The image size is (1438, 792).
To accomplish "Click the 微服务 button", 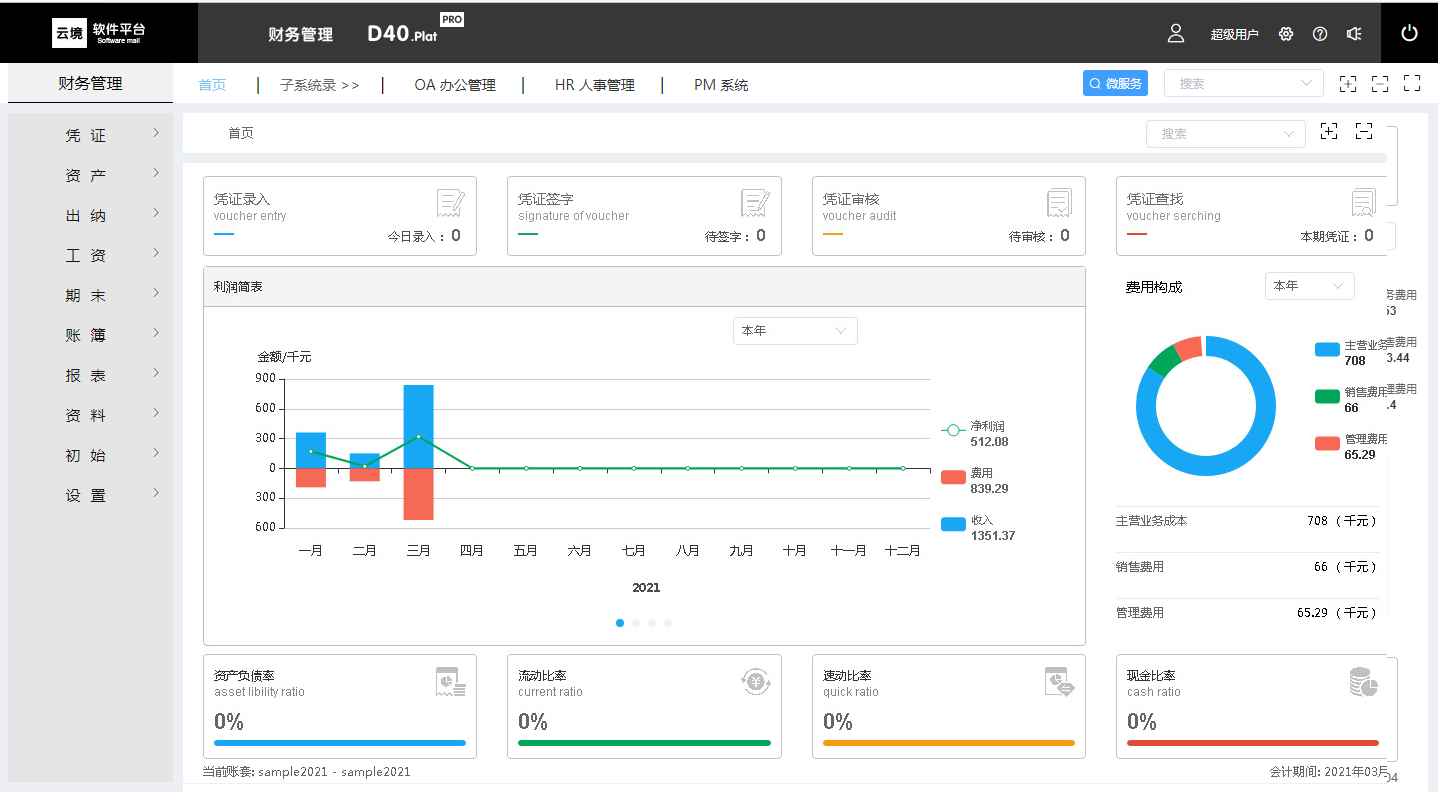I will (1115, 84).
